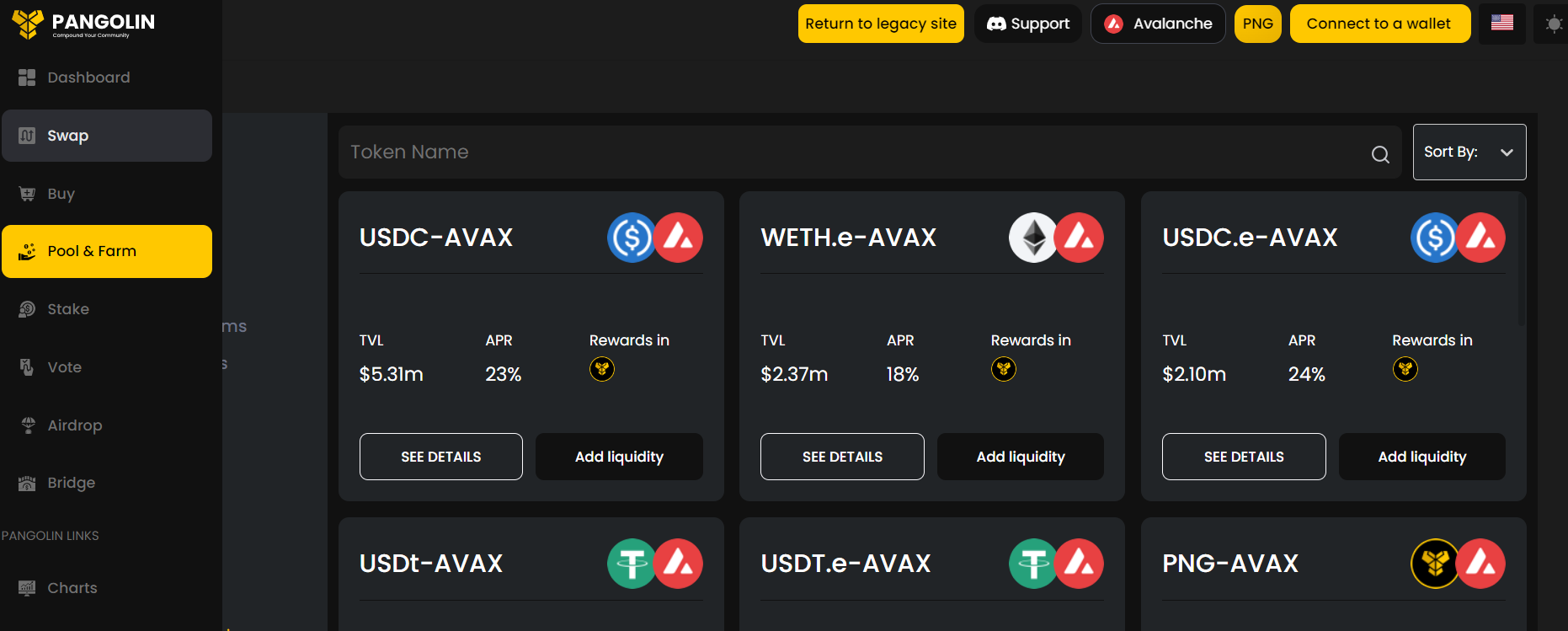
Task: Add liquidity to USDC-AVAX pool
Action: tap(619, 457)
